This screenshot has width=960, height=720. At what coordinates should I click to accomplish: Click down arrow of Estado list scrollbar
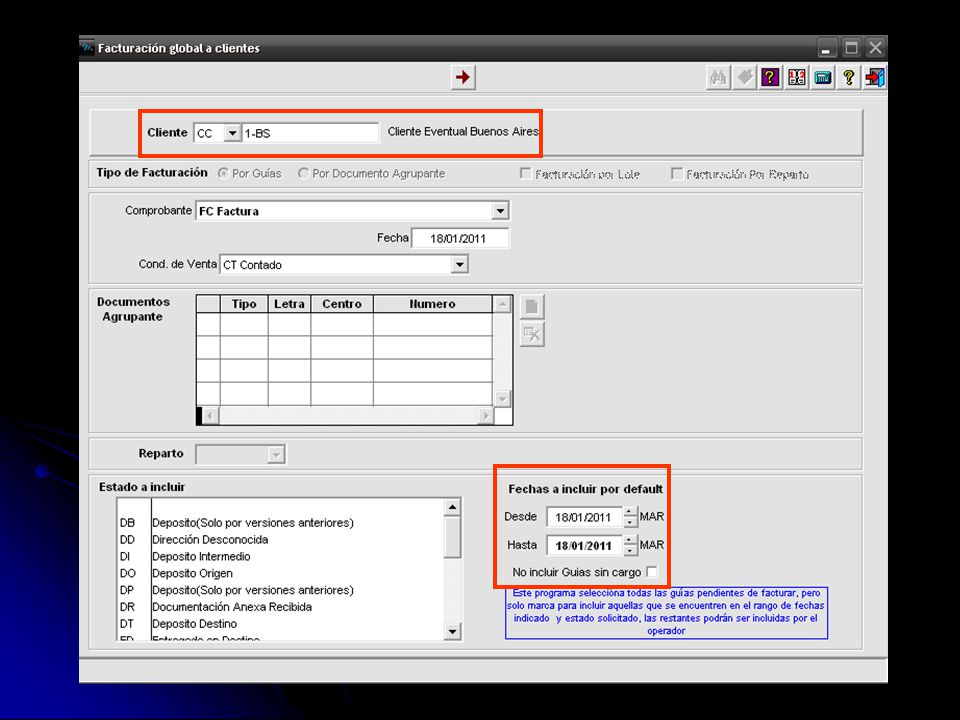click(x=452, y=631)
